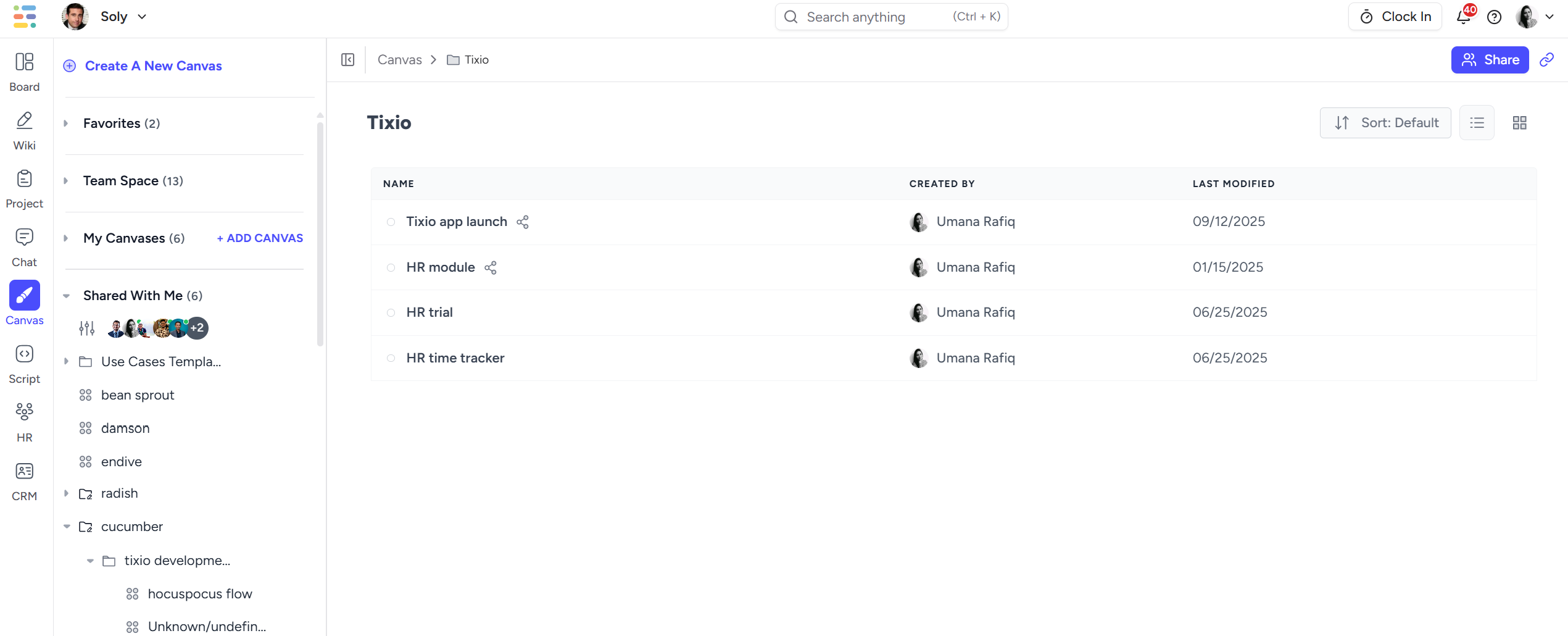Select the HR trial row circle
The height and width of the screenshot is (636, 1568).
pyautogui.click(x=391, y=312)
